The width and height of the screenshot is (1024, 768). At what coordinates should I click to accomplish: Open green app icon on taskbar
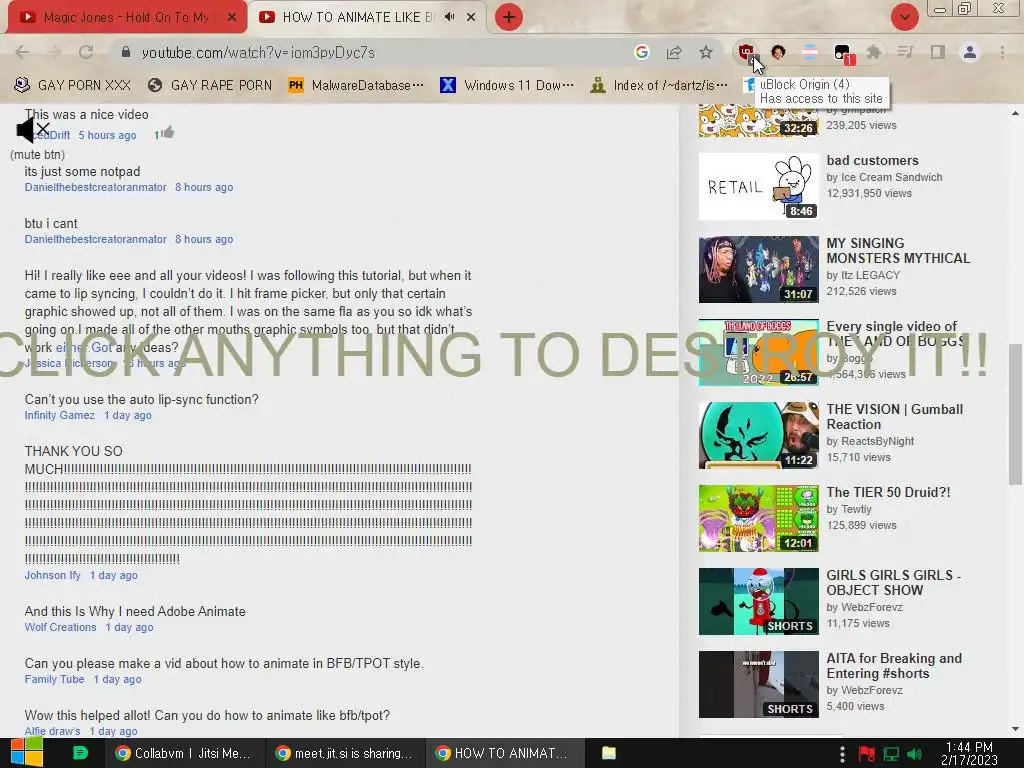tap(80, 753)
